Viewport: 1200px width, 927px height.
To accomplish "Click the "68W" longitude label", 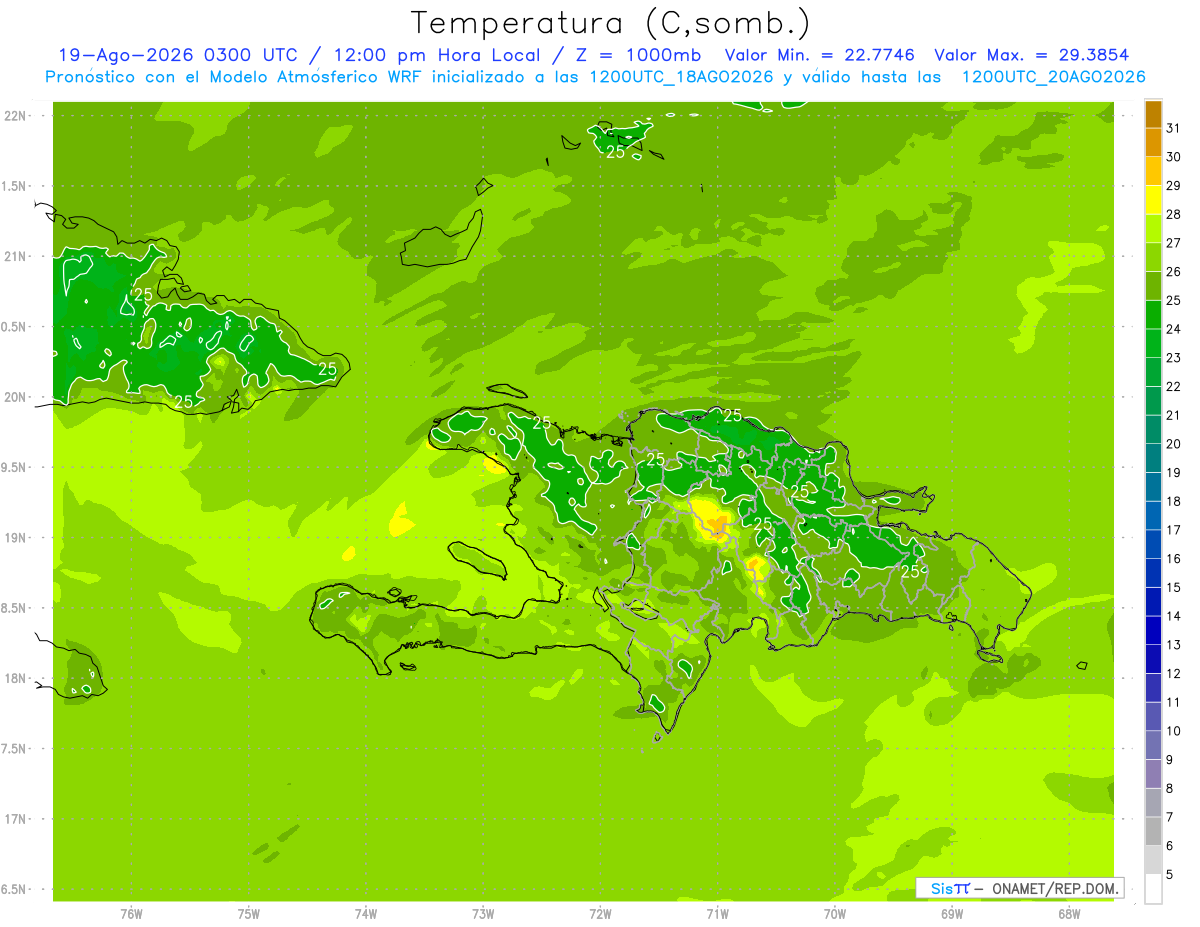I will pos(1069,914).
